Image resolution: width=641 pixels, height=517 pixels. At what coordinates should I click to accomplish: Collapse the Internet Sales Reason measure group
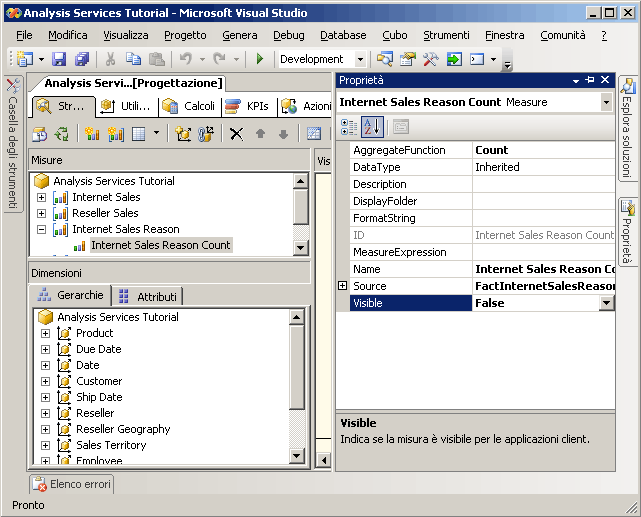[42, 229]
